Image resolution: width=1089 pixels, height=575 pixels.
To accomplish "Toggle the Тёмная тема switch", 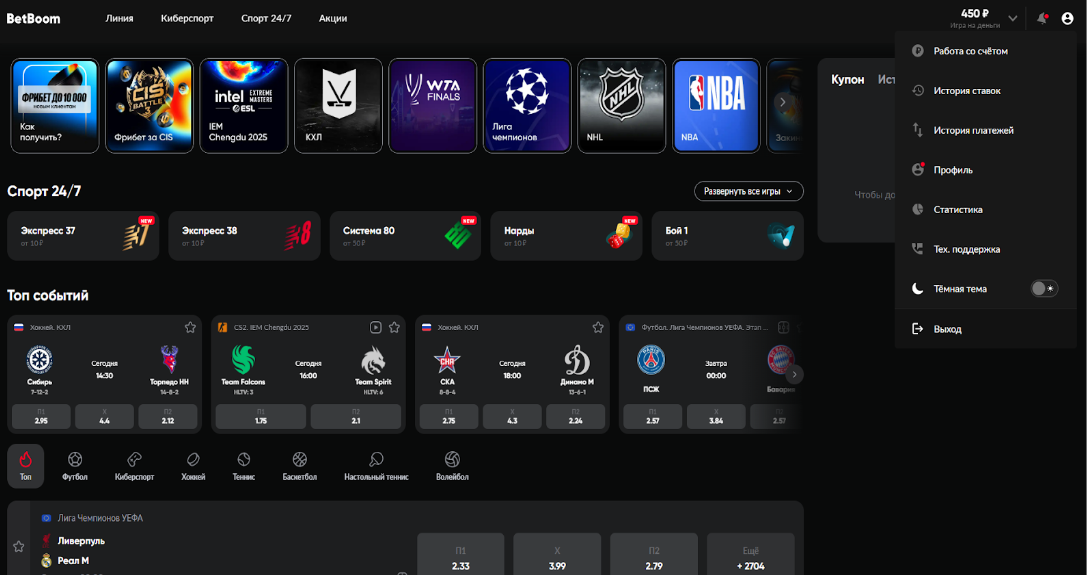I will pos(1044,289).
